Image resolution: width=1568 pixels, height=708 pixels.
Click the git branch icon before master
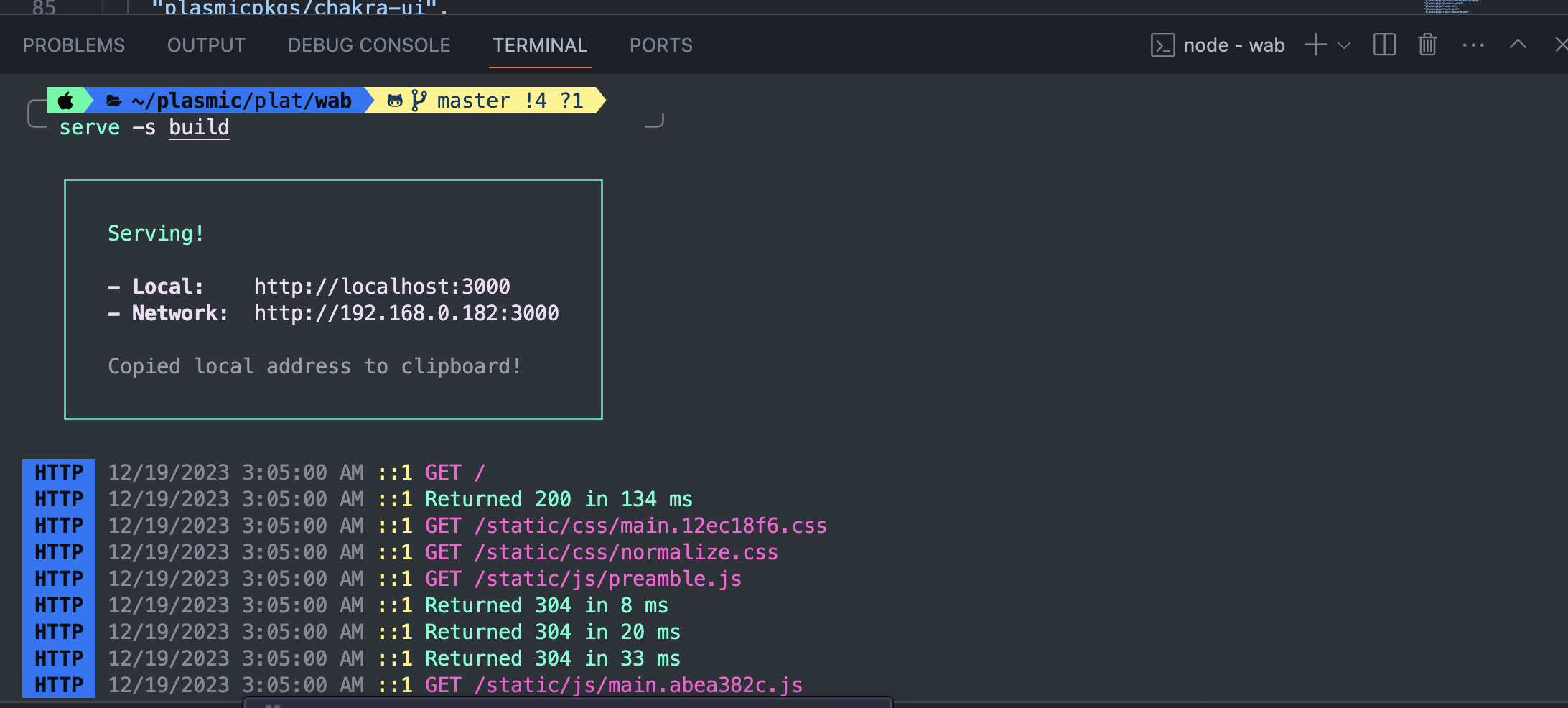(x=419, y=101)
